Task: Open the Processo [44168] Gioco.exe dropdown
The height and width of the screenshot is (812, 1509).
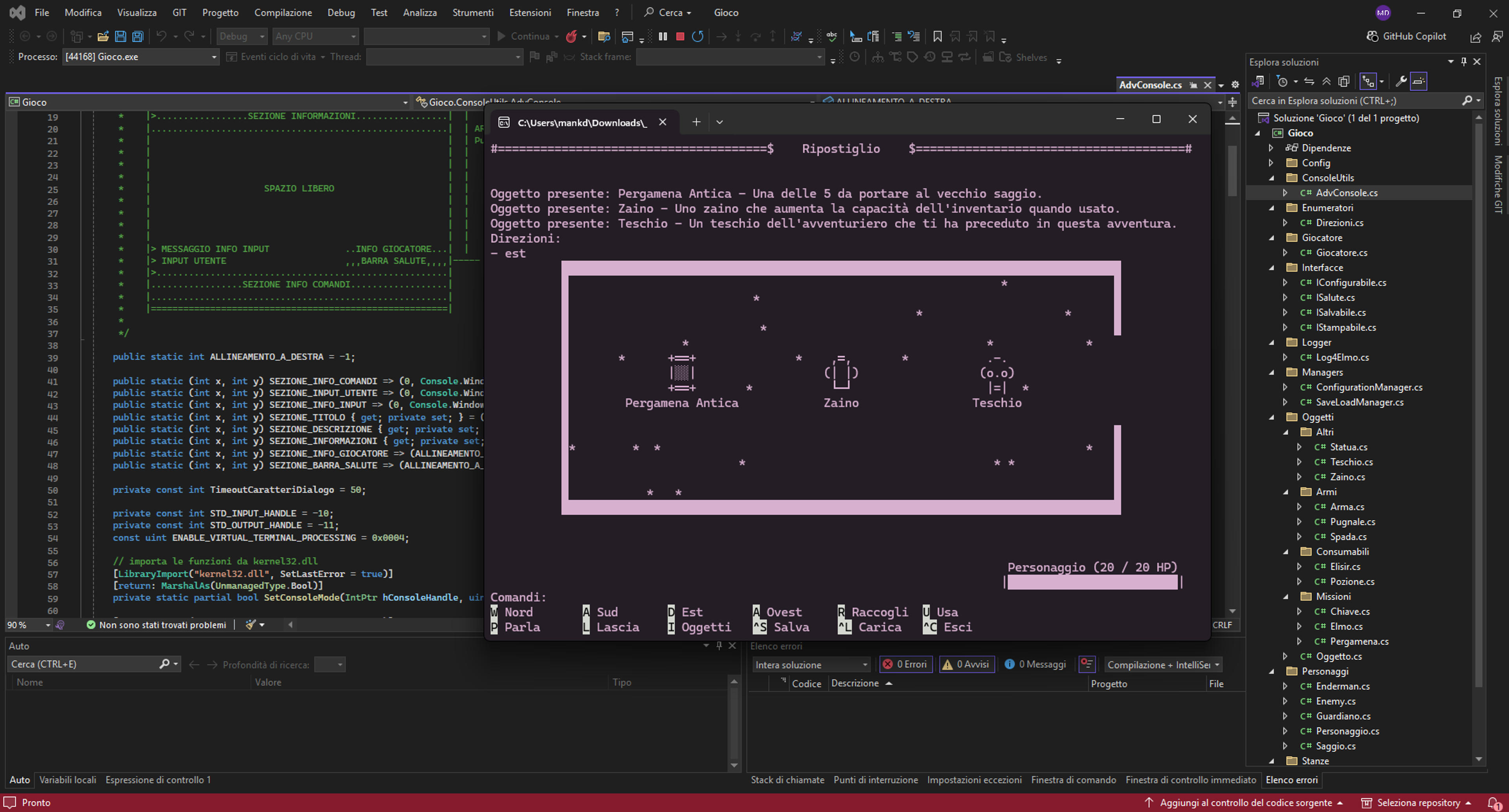Action: [x=141, y=57]
